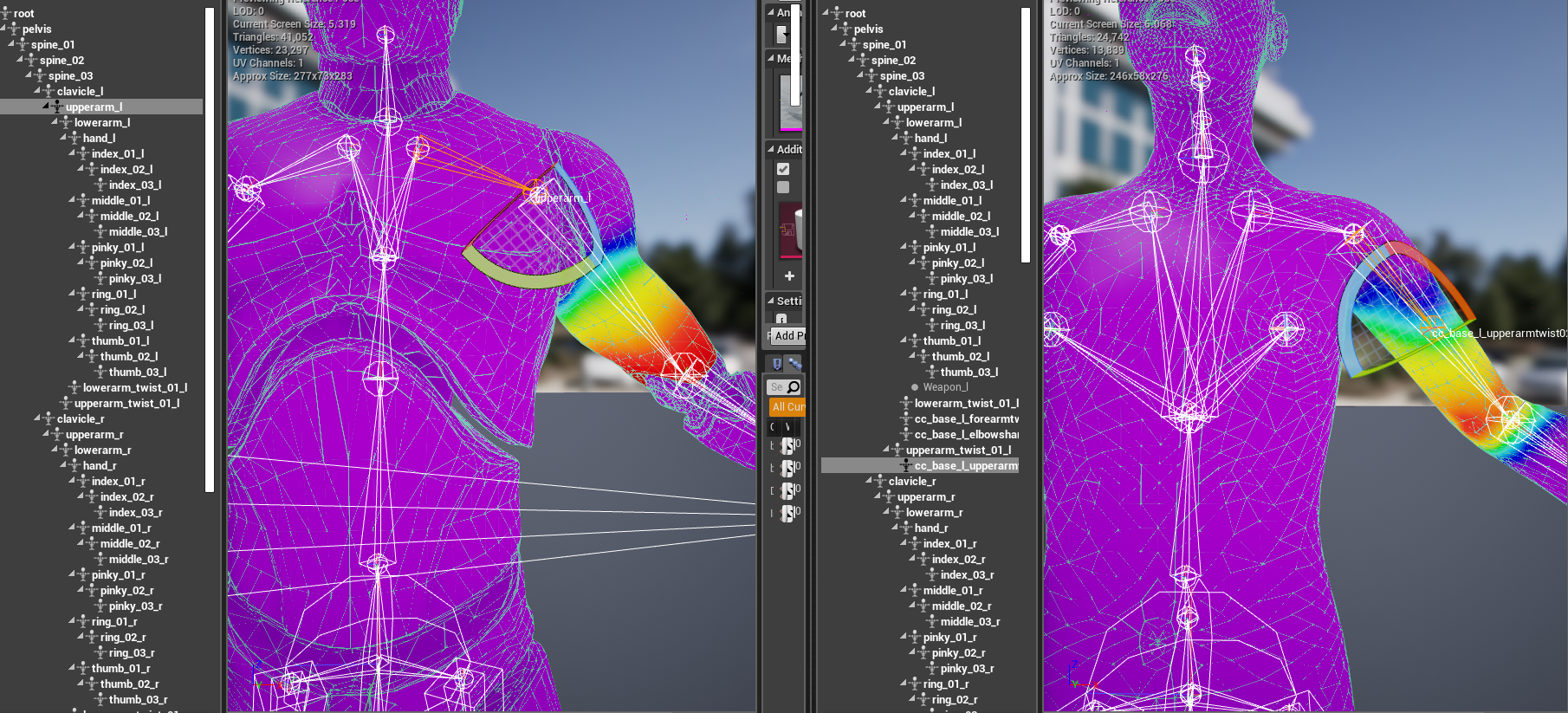Image resolution: width=1568 pixels, height=713 pixels.
Task: Click ring_03_r bone icon in left skeleton tree
Action: (101, 652)
